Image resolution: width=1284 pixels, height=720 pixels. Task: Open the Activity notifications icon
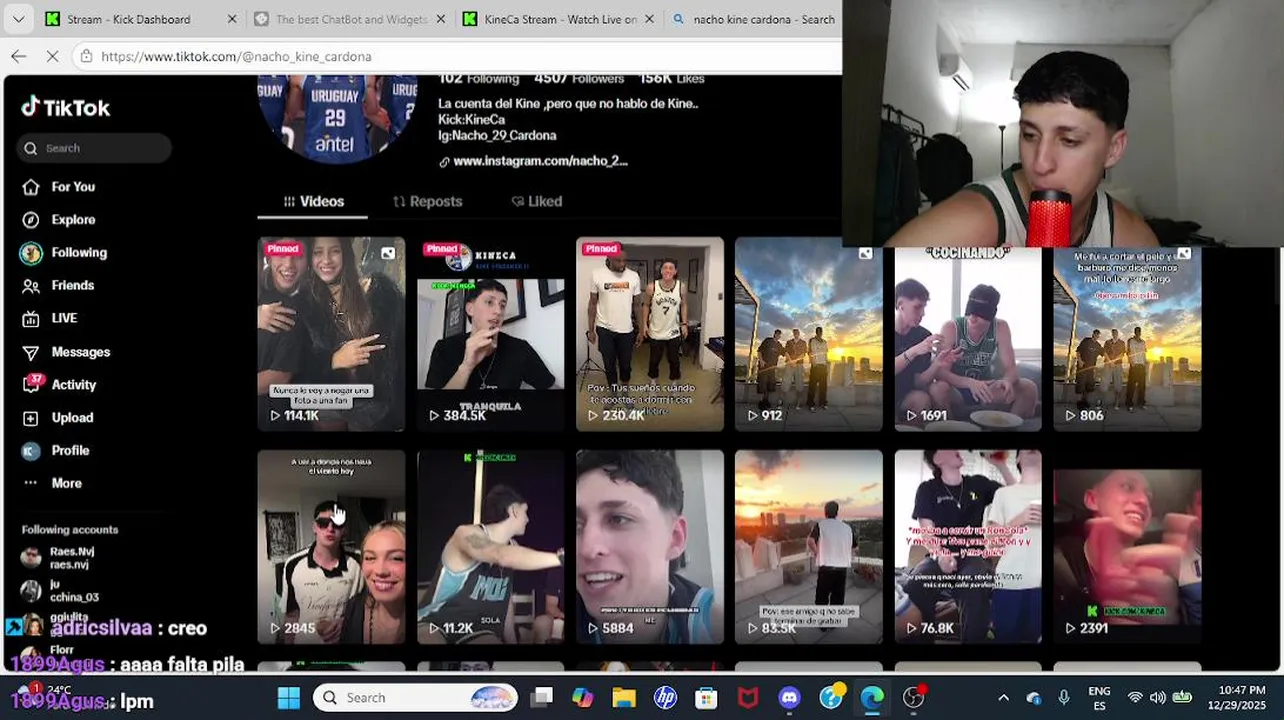[x=32, y=384]
